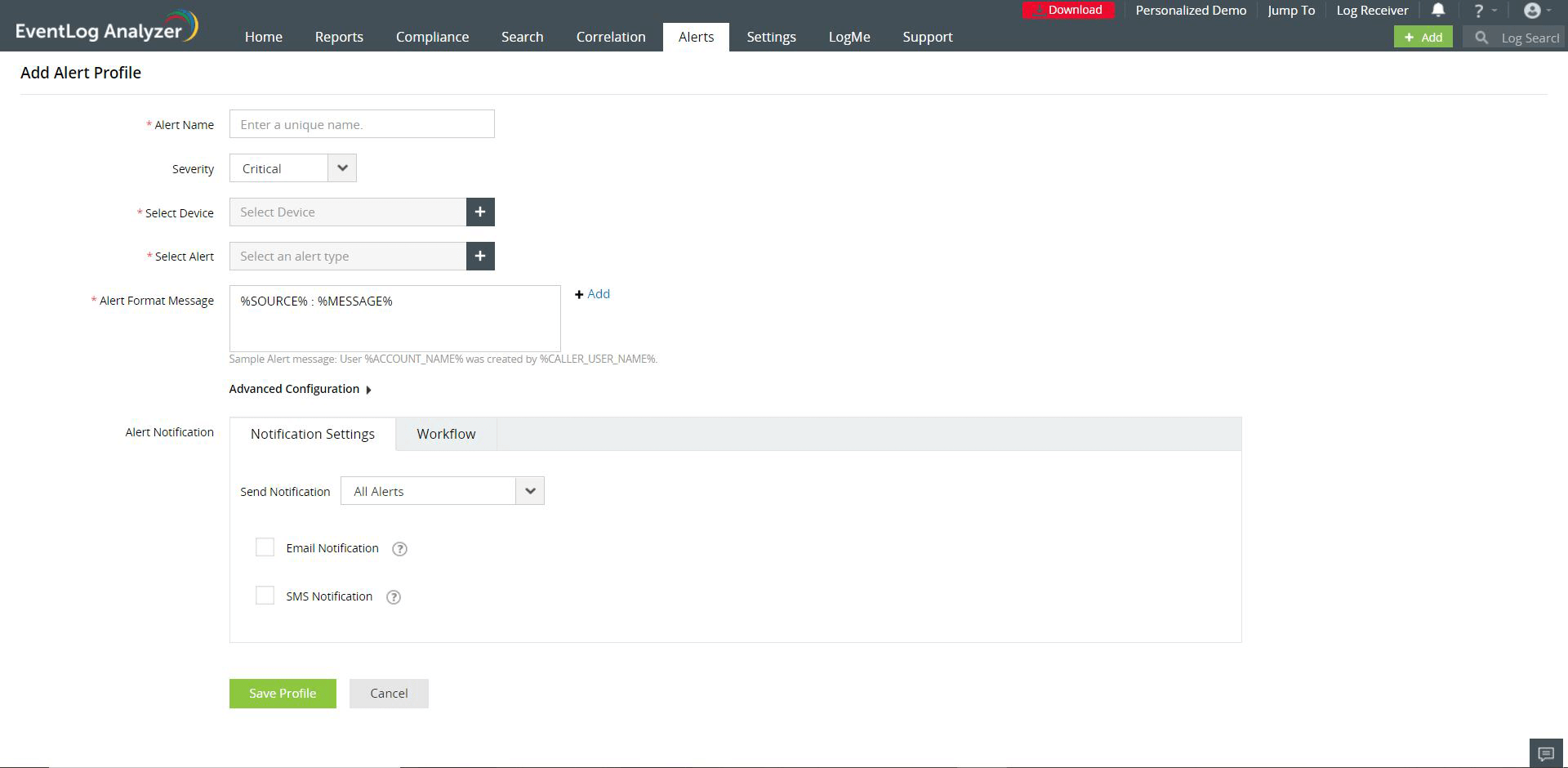Open the Jump To menu
The image size is (1568, 768).
[1291, 11]
